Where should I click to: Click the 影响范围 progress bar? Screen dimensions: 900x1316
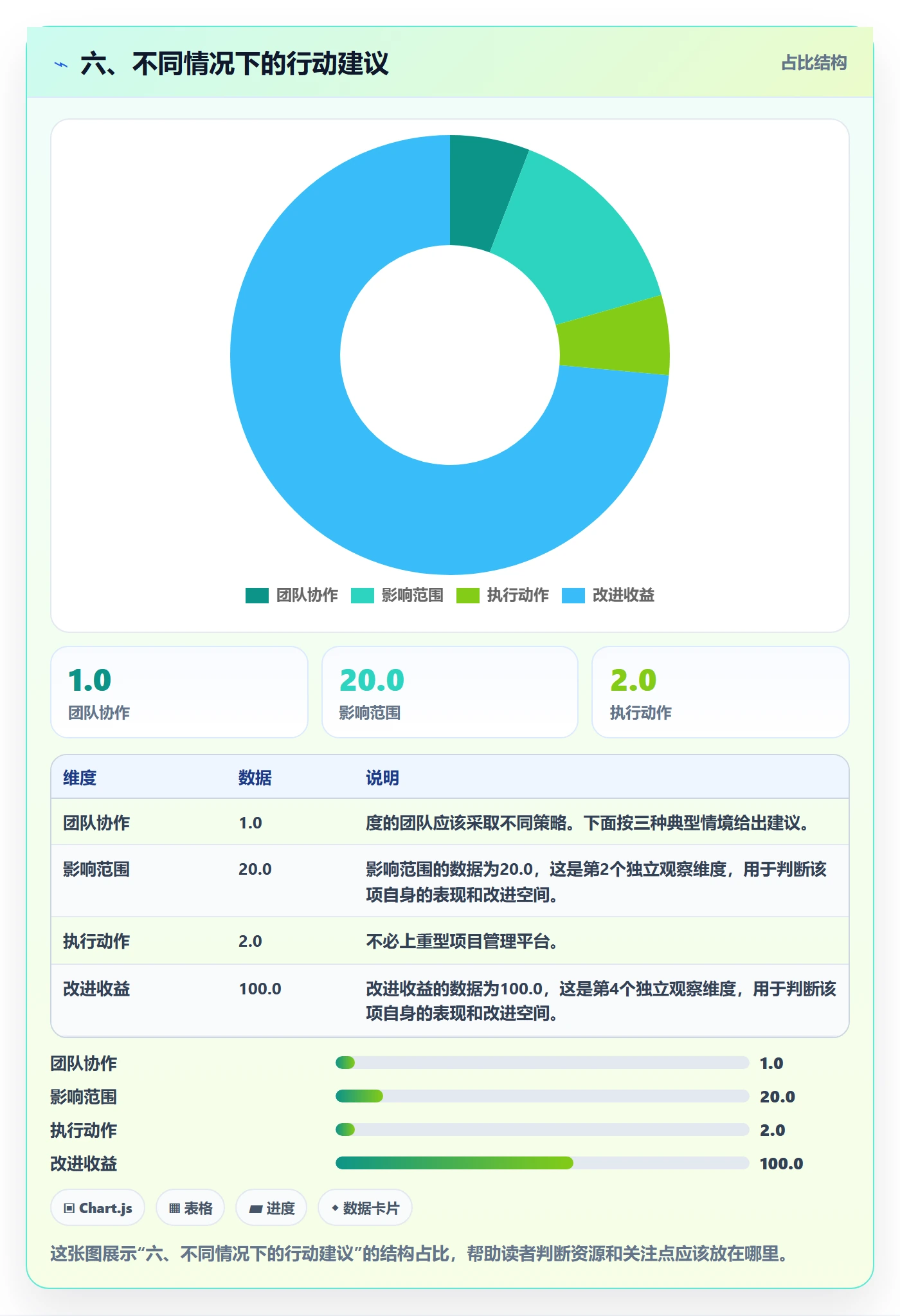(x=542, y=1096)
